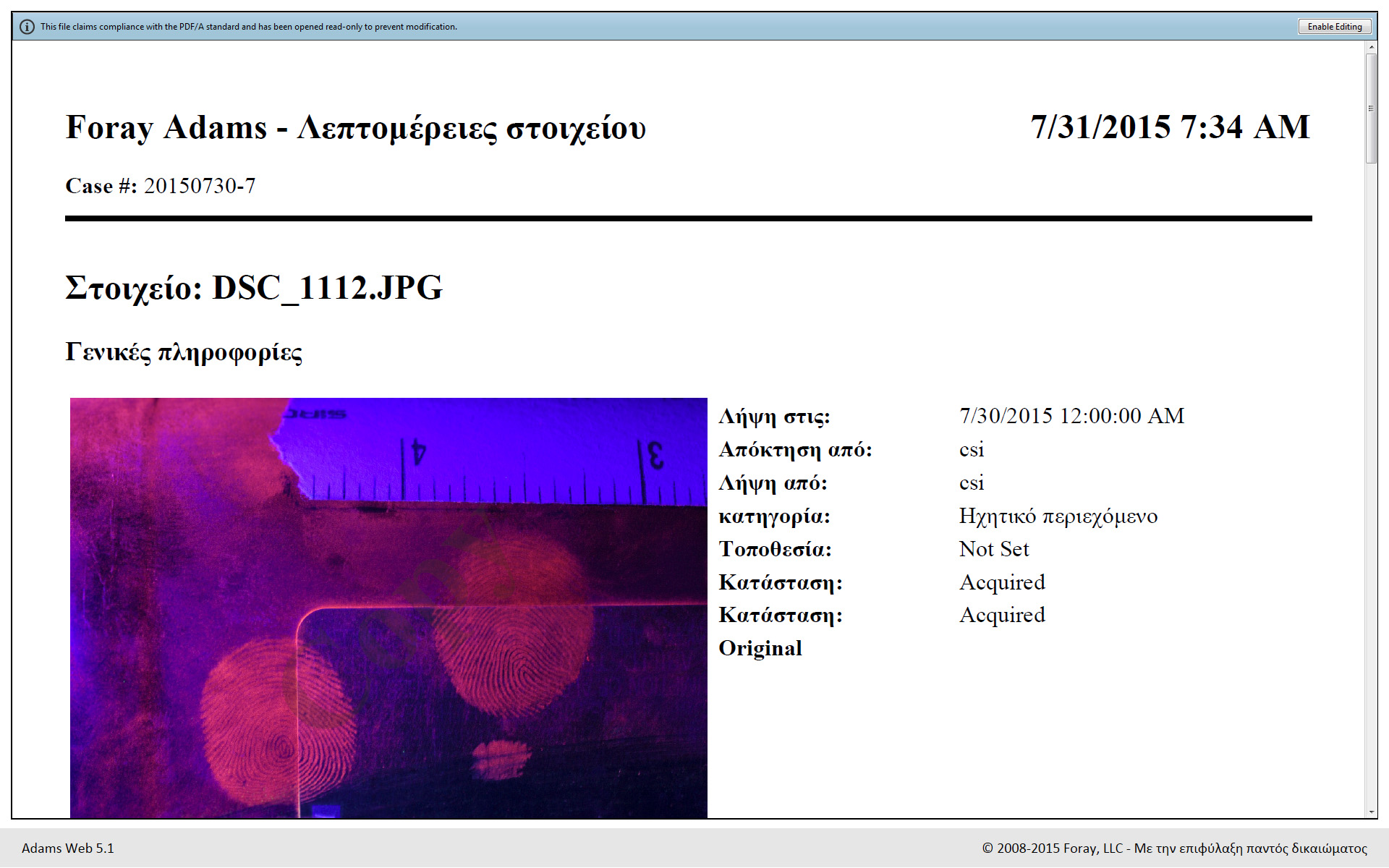Click the Not Set location value
This screenshot has width=1389, height=868.
click(993, 549)
